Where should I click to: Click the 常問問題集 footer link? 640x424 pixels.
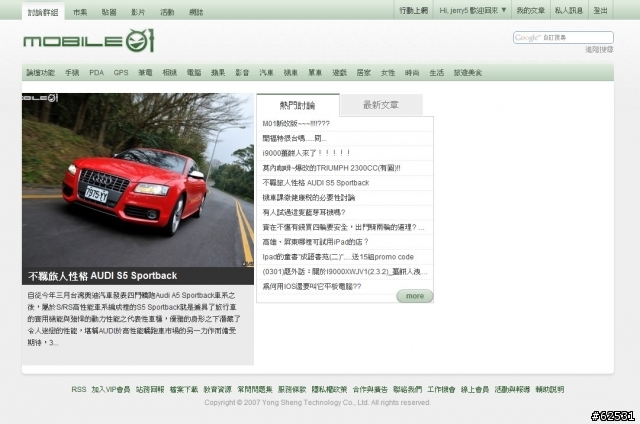click(255, 389)
